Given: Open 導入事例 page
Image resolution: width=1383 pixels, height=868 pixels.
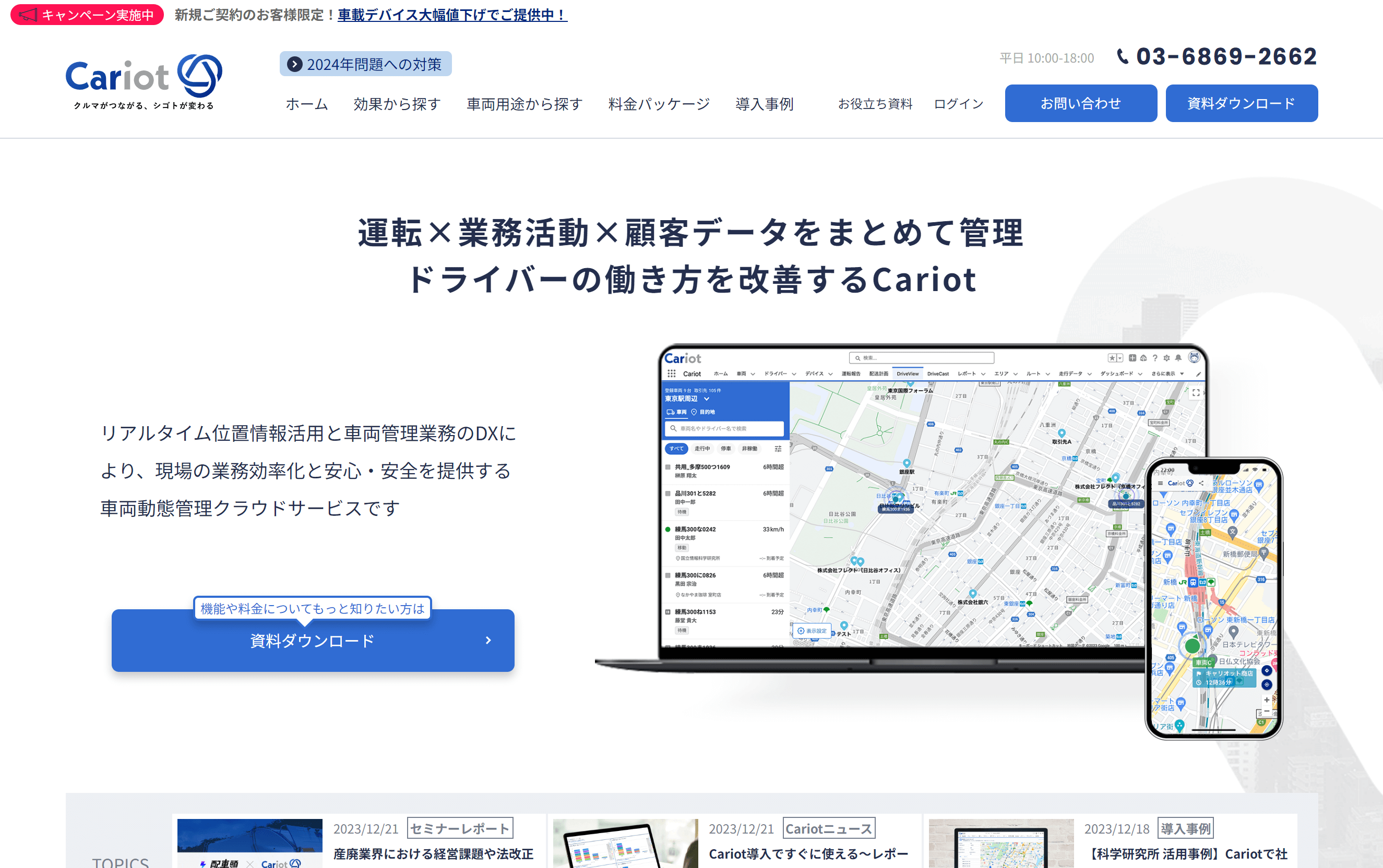Looking at the screenshot, I should click(765, 104).
